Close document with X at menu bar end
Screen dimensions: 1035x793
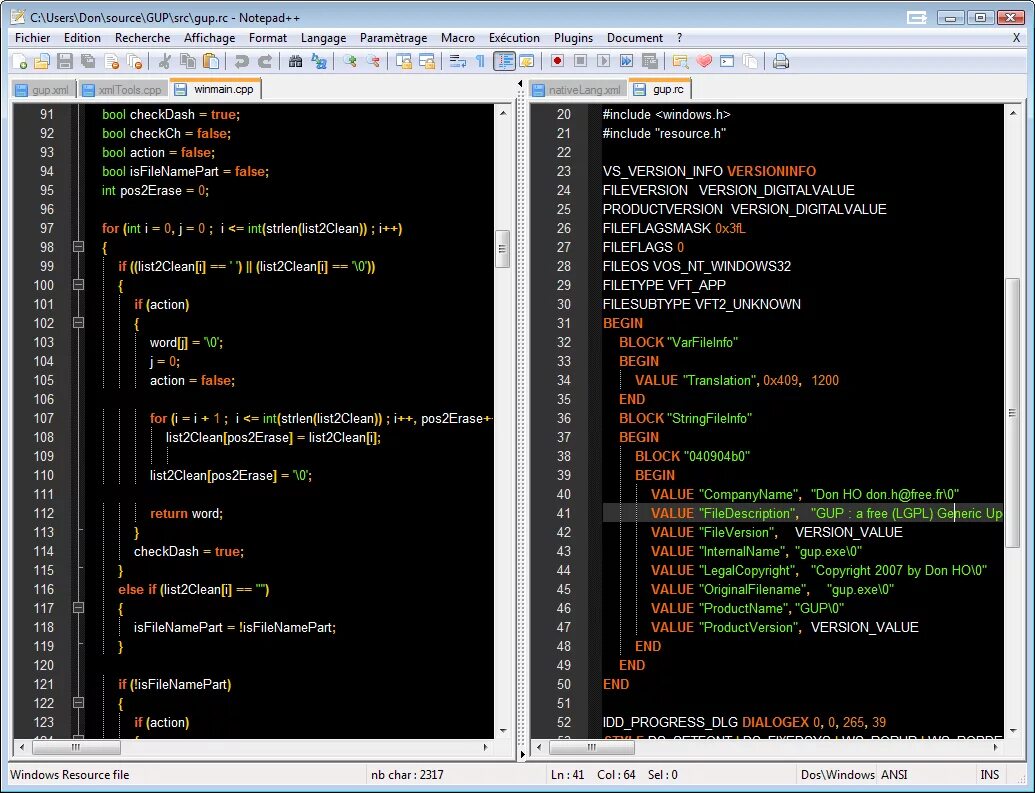coord(1017,38)
